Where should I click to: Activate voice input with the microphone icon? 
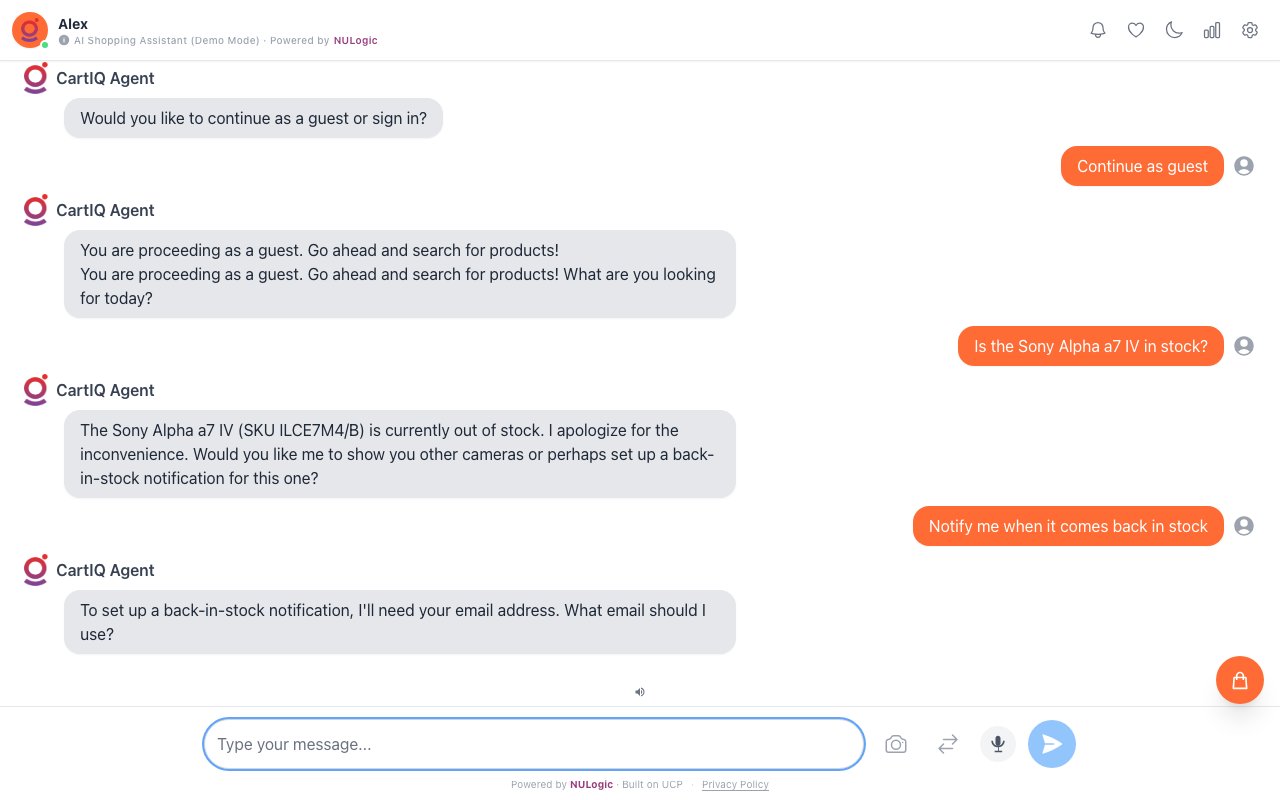998,744
